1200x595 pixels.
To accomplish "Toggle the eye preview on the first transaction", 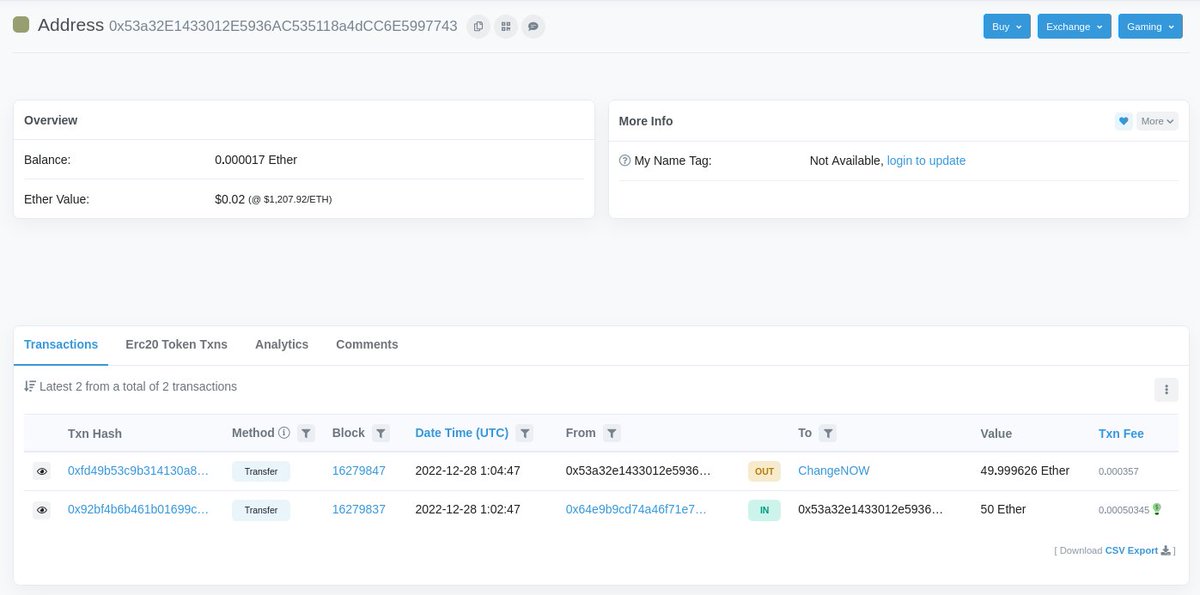I will pyautogui.click(x=41, y=470).
